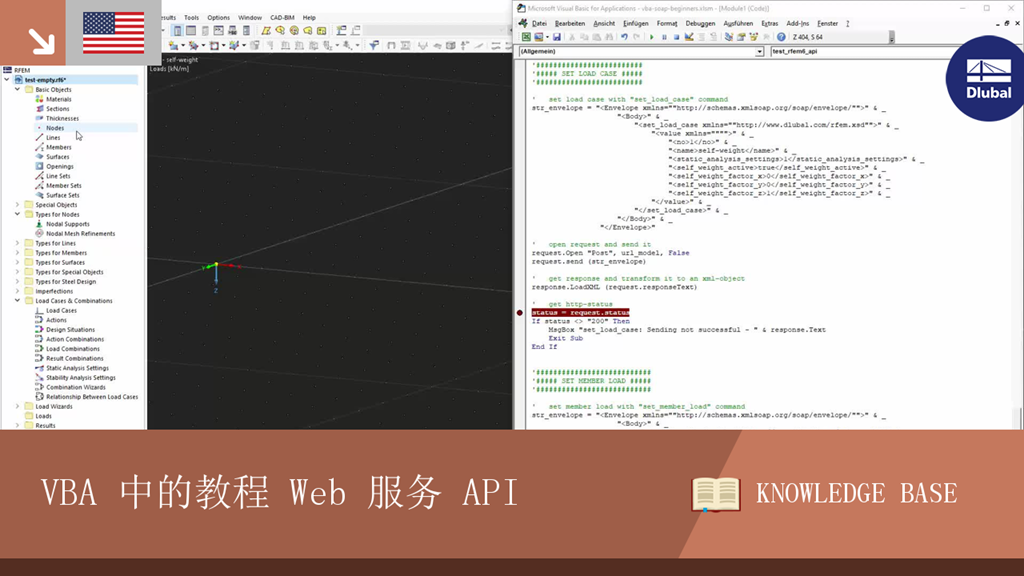The height and width of the screenshot is (576, 1024).
Task: Select Surfaces in the navigator tree
Action: [57, 157]
